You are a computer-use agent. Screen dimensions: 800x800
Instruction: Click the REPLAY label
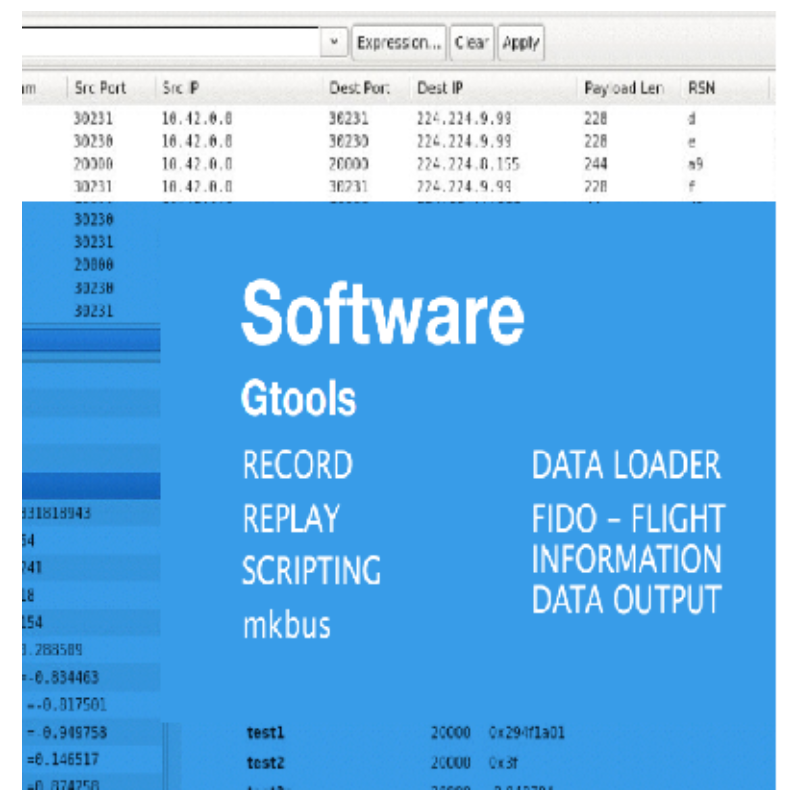click(291, 518)
